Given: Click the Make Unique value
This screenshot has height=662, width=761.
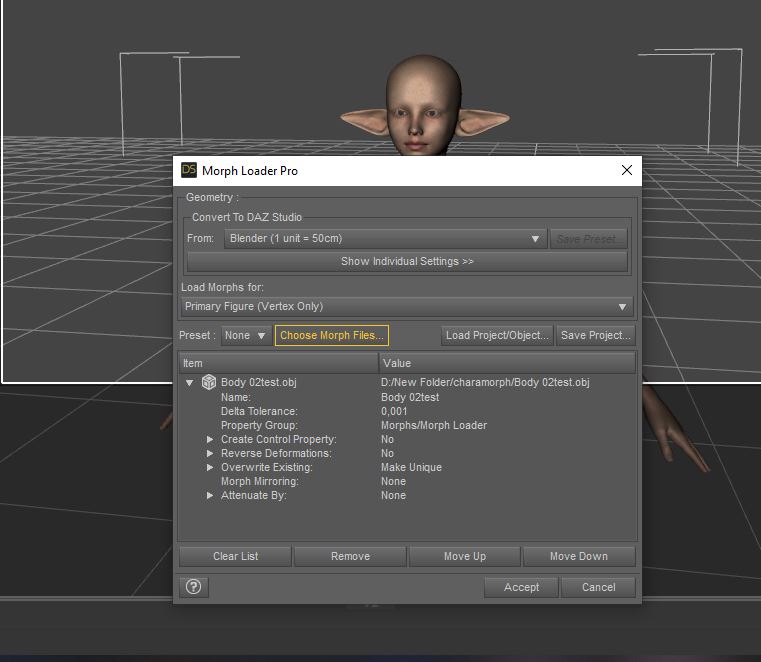Looking at the screenshot, I should coord(411,467).
